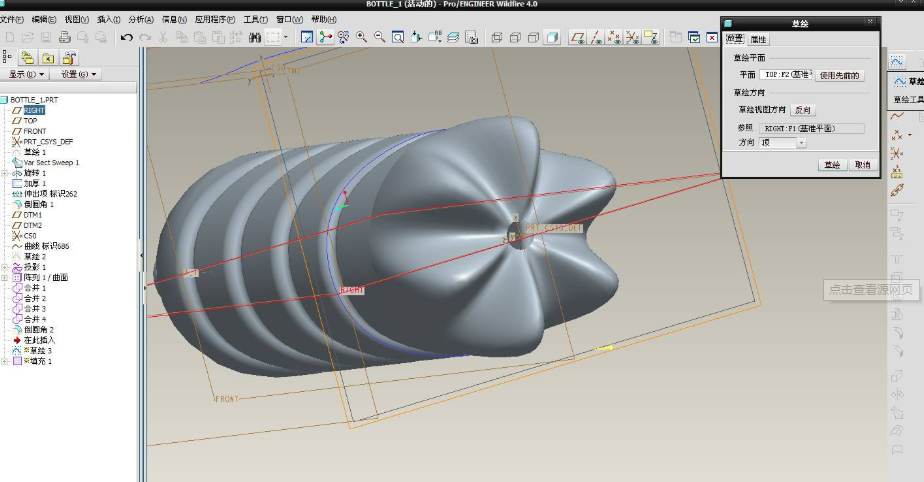924x482 pixels.
Task: Open the 方向 orientation dropdown
Action: click(801, 143)
